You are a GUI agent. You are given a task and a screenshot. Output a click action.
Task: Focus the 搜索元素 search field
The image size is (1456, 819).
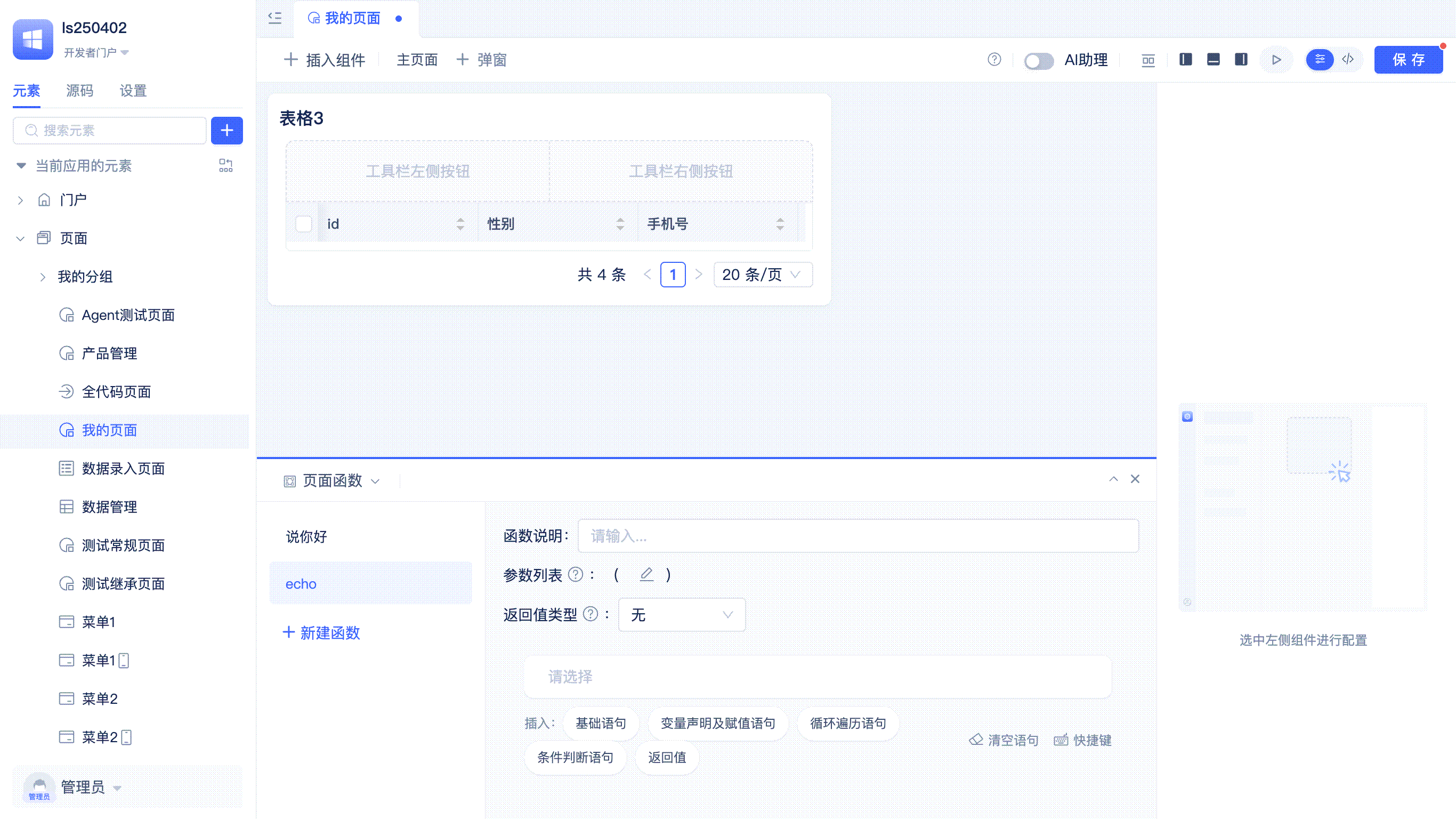pyautogui.click(x=110, y=131)
